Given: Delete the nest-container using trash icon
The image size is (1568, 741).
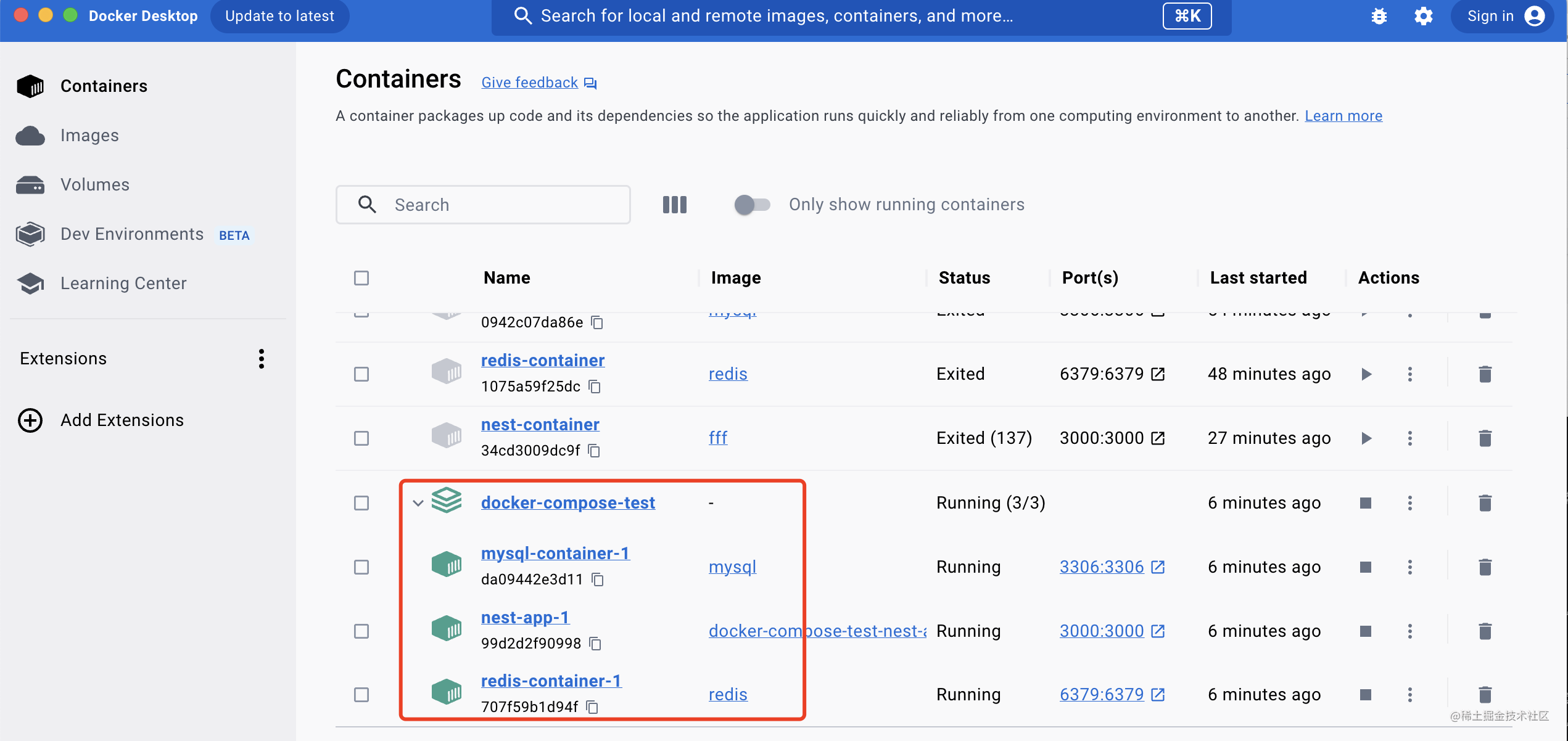Looking at the screenshot, I should pos(1485,438).
